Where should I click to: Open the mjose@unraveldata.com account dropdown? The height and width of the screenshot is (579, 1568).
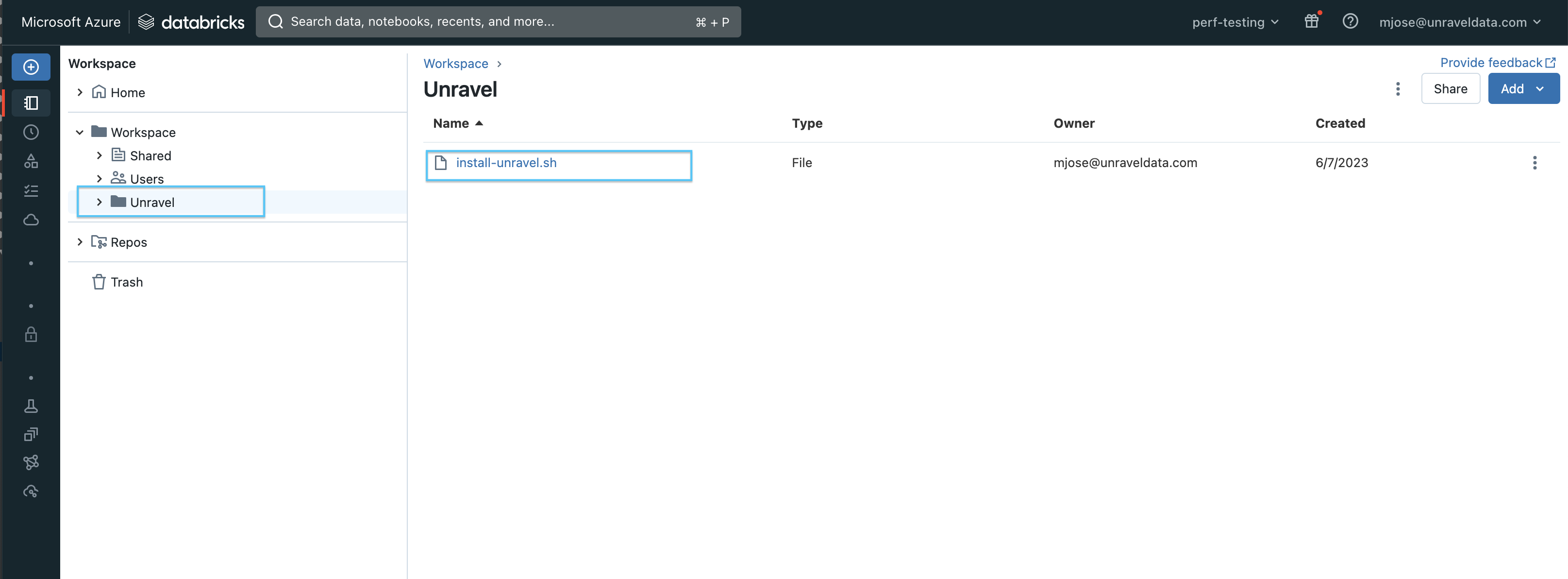[1460, 22]
